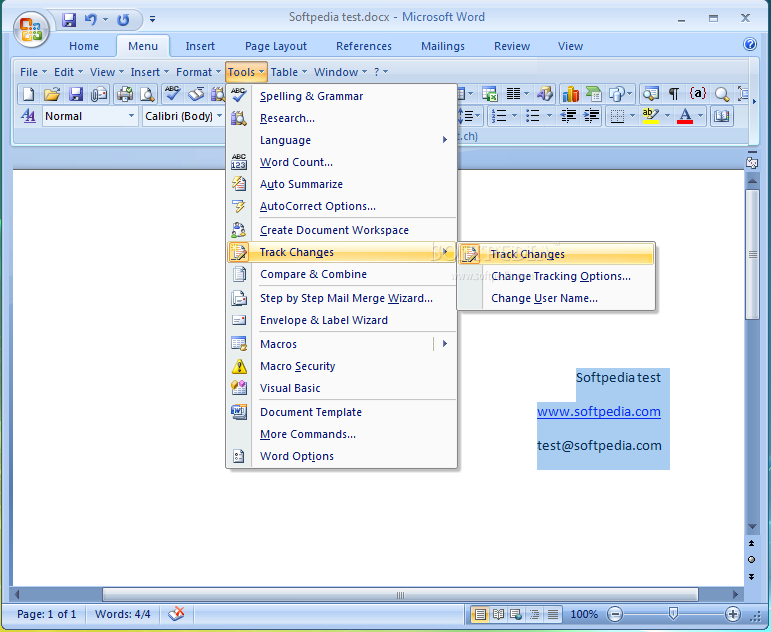Image resolution: width=771 pixels, height=632 pixels.
Task: Click the Quick Print printer icon
Action: [125, 93]
